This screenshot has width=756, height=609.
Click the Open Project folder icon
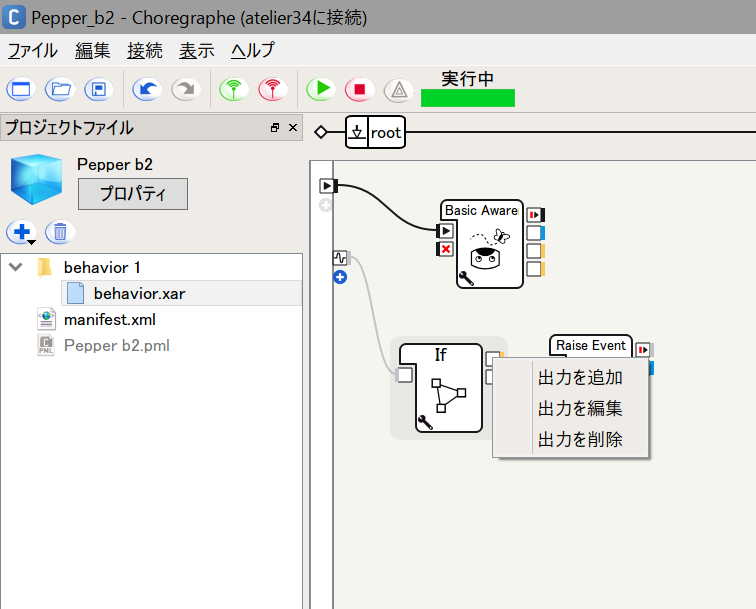click(x=60, y=89)
